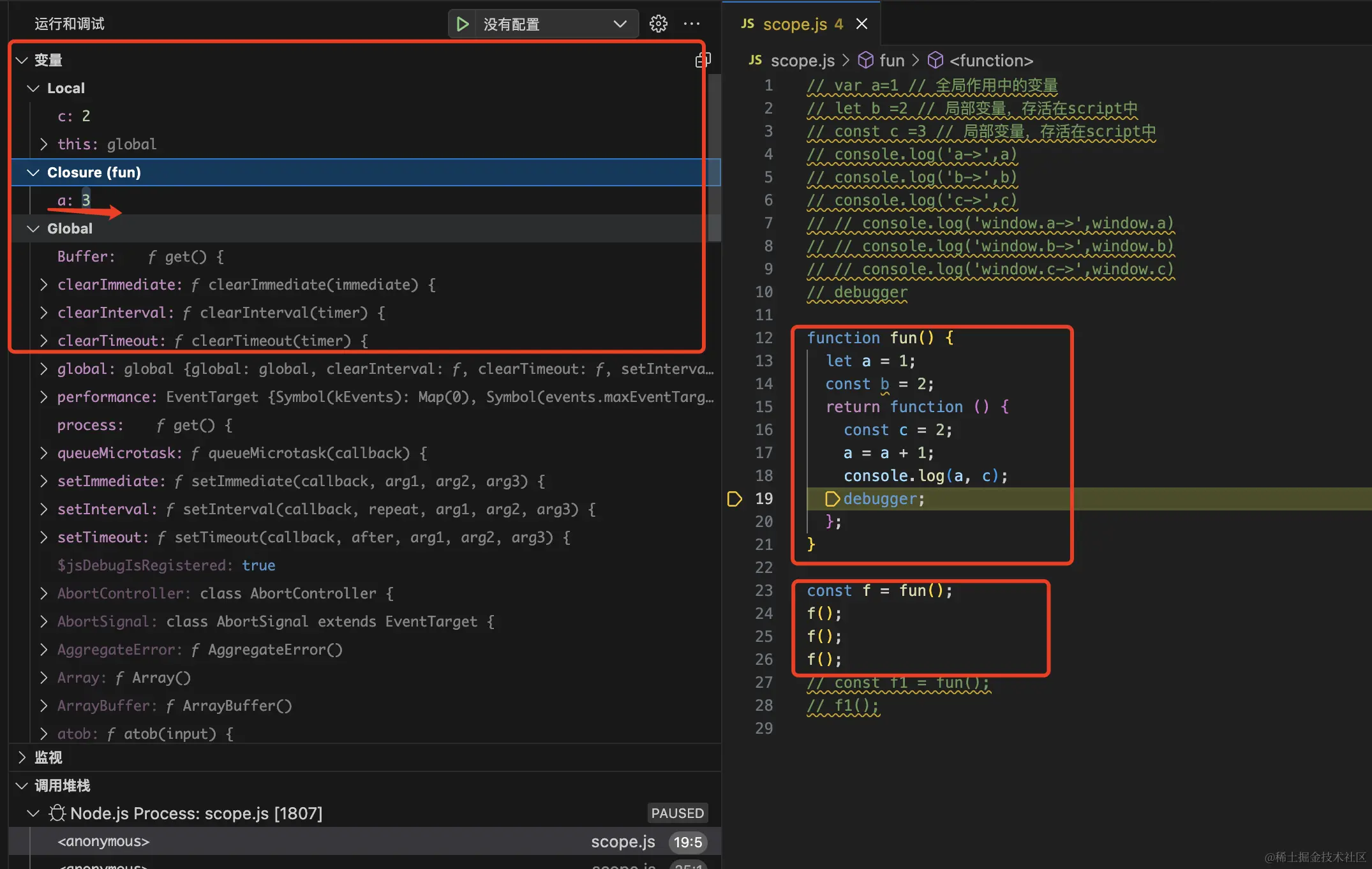Click the bug icon beside Node.js Process

click(57, 813)
